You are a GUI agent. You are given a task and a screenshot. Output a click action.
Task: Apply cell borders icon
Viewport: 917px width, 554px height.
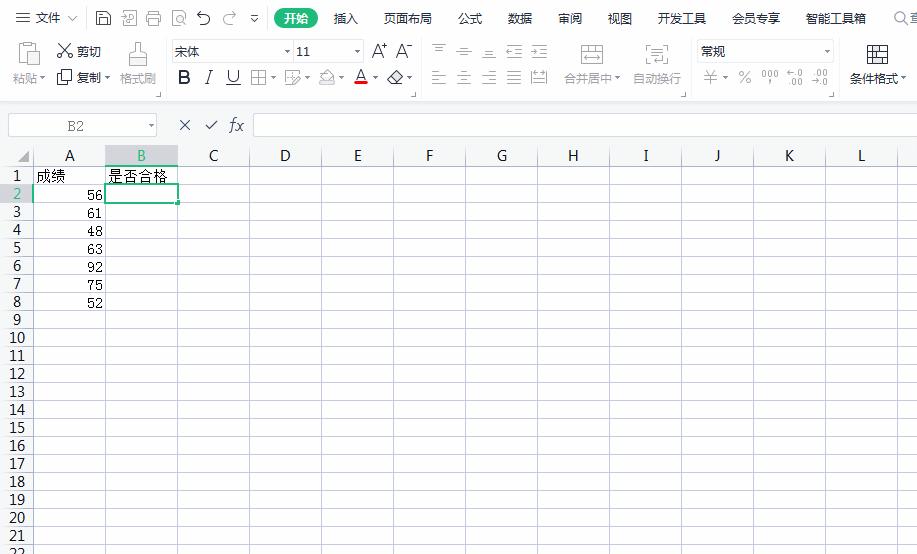(x=258, y=77)
